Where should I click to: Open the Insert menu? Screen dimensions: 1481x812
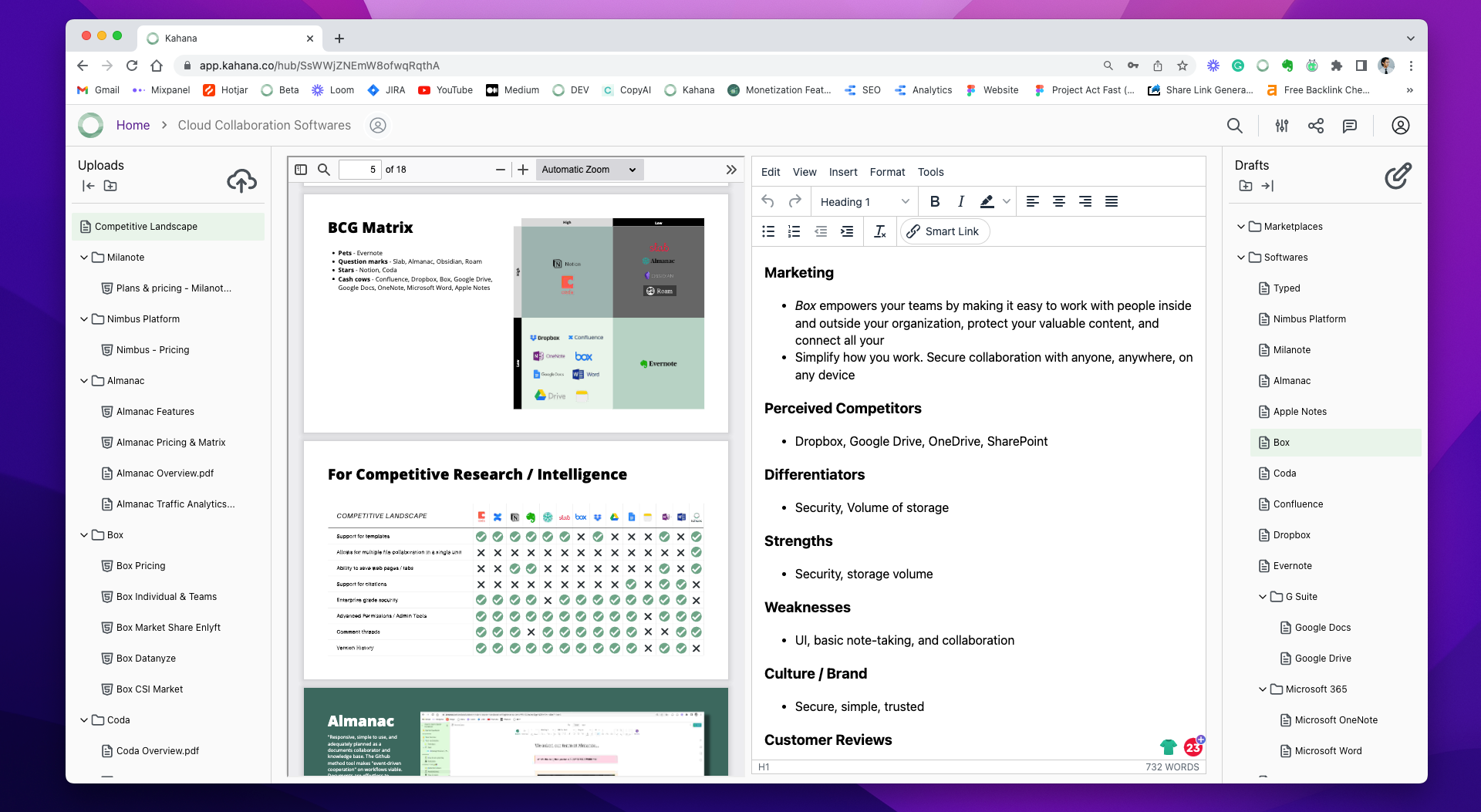pos(843,172)
